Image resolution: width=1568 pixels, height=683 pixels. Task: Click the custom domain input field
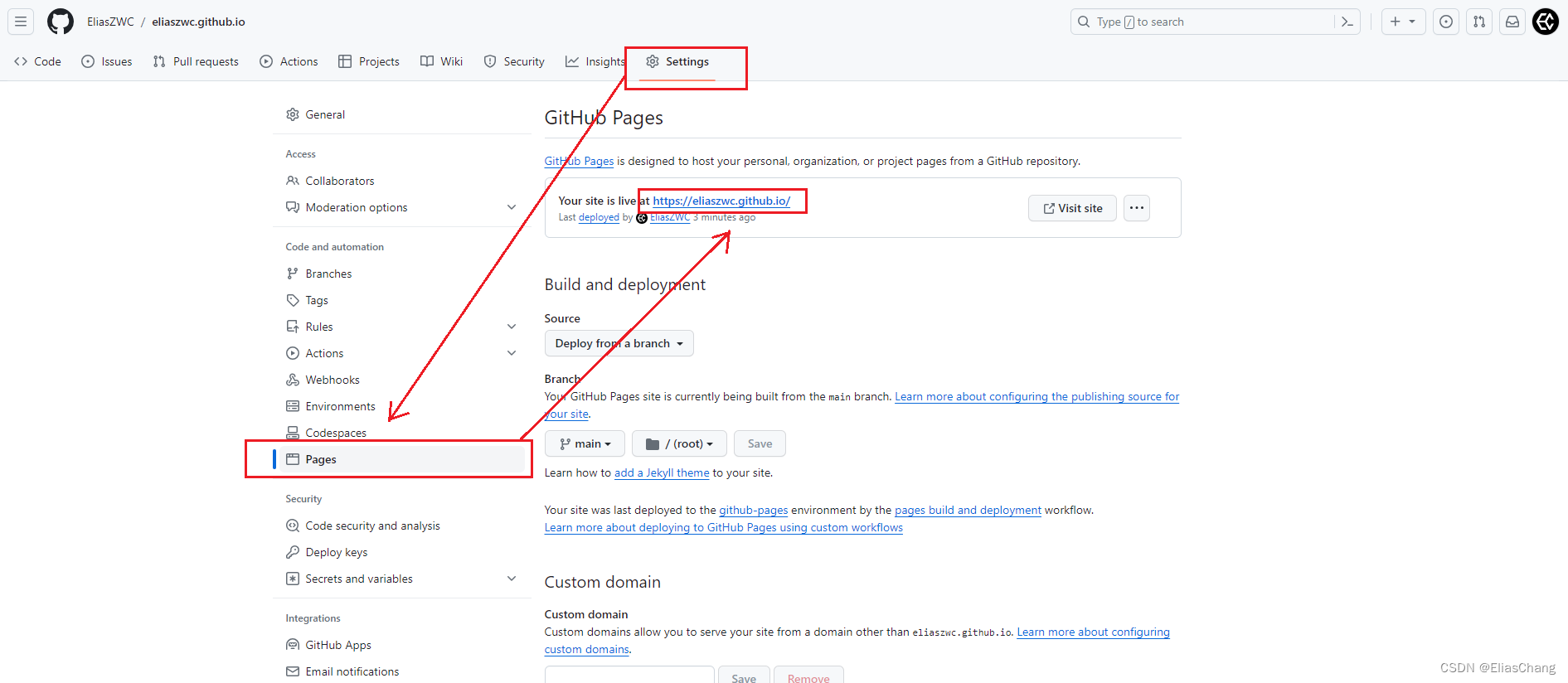tap(629, 675)
